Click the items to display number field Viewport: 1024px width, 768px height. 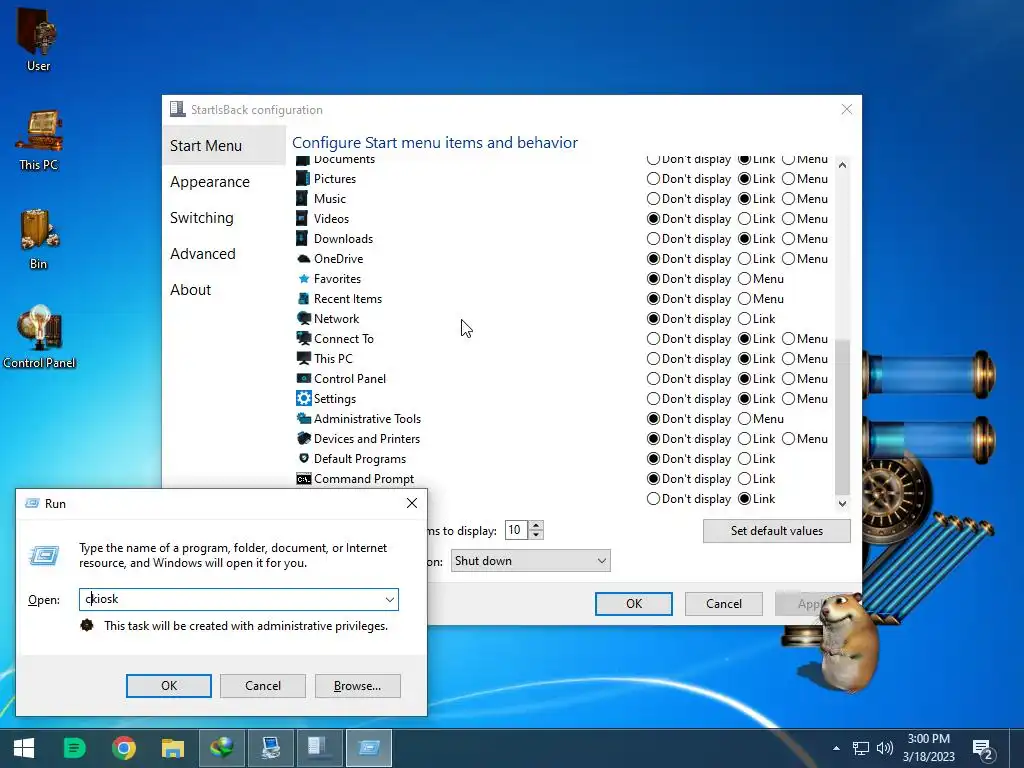pyautogui.click(x=517, y=530)
